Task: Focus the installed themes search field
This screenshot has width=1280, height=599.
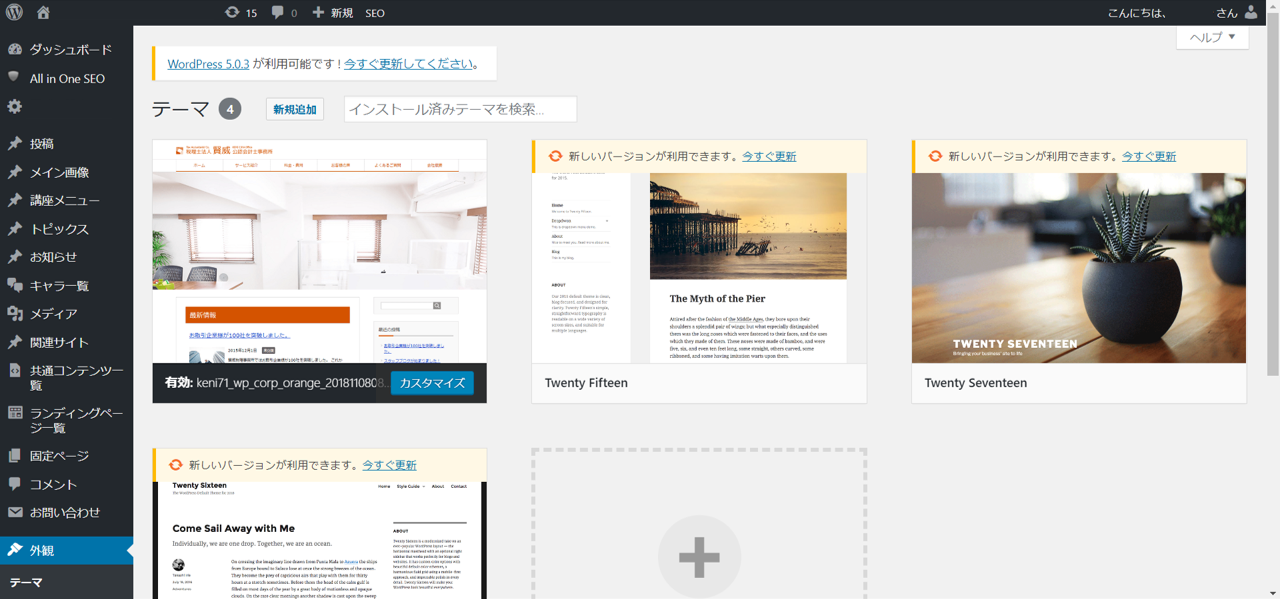Action: pyautogui.click(x=460, y=109)
